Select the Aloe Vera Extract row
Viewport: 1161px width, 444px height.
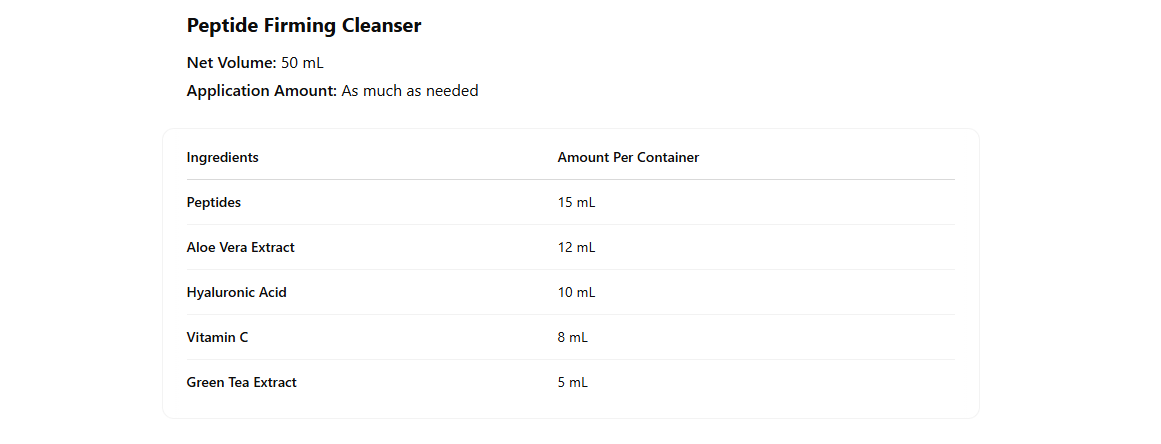pyautogui.click(x=240, y=247)
